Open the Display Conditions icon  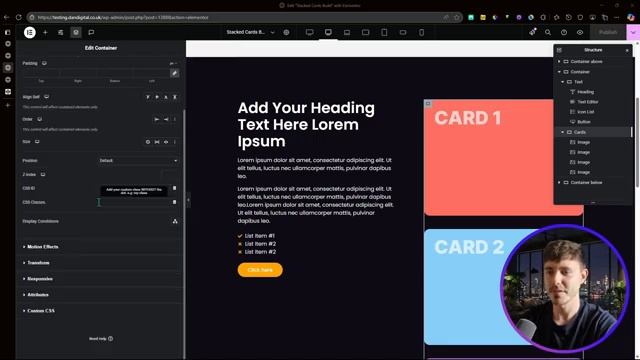(175, 221)
